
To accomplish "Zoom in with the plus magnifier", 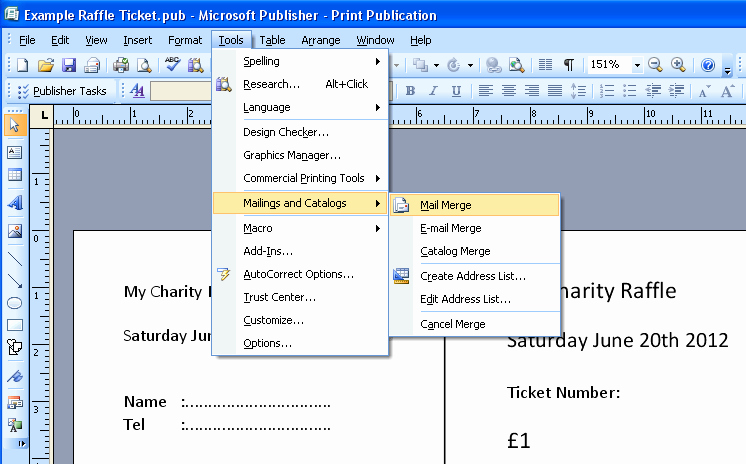I will [678, 64].
